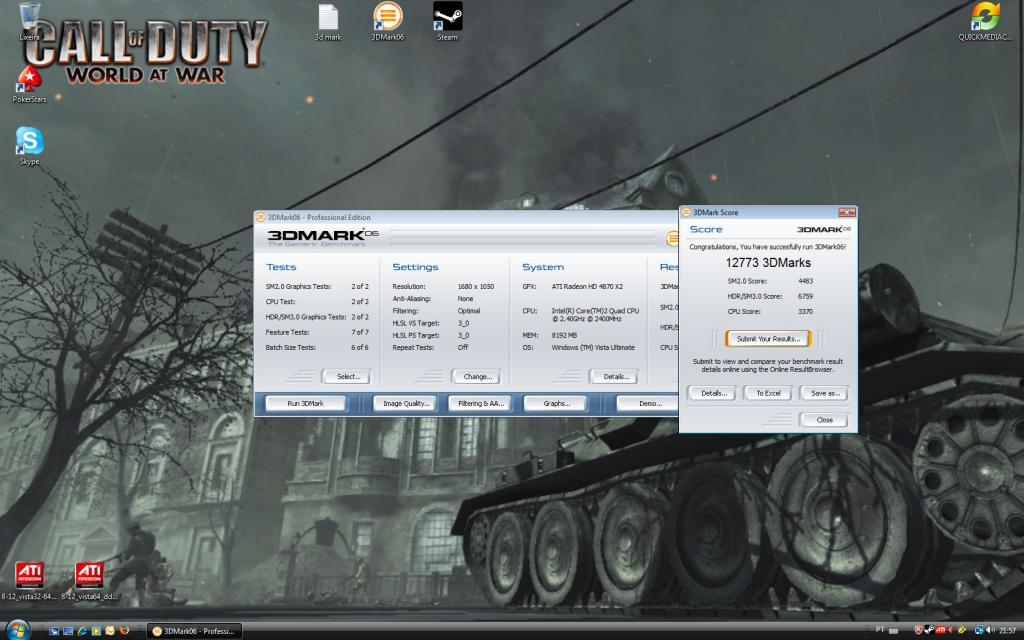The height and width of the screenshot is (640, 1024).
Task: Click the 3DMark06 taskbar button
Action: pos(194,631)
